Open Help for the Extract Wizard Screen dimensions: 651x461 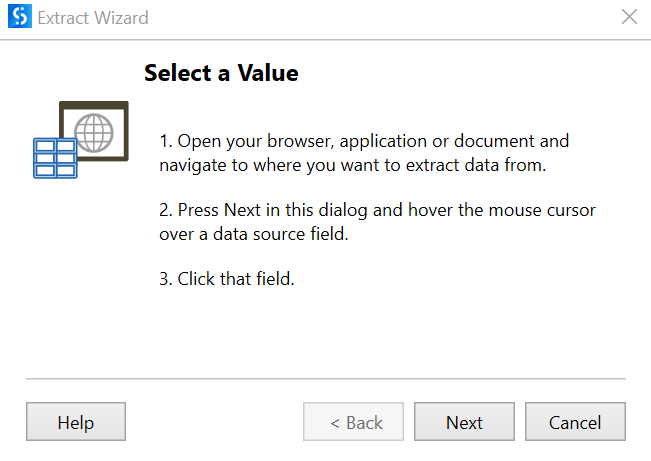click(76, 422)
